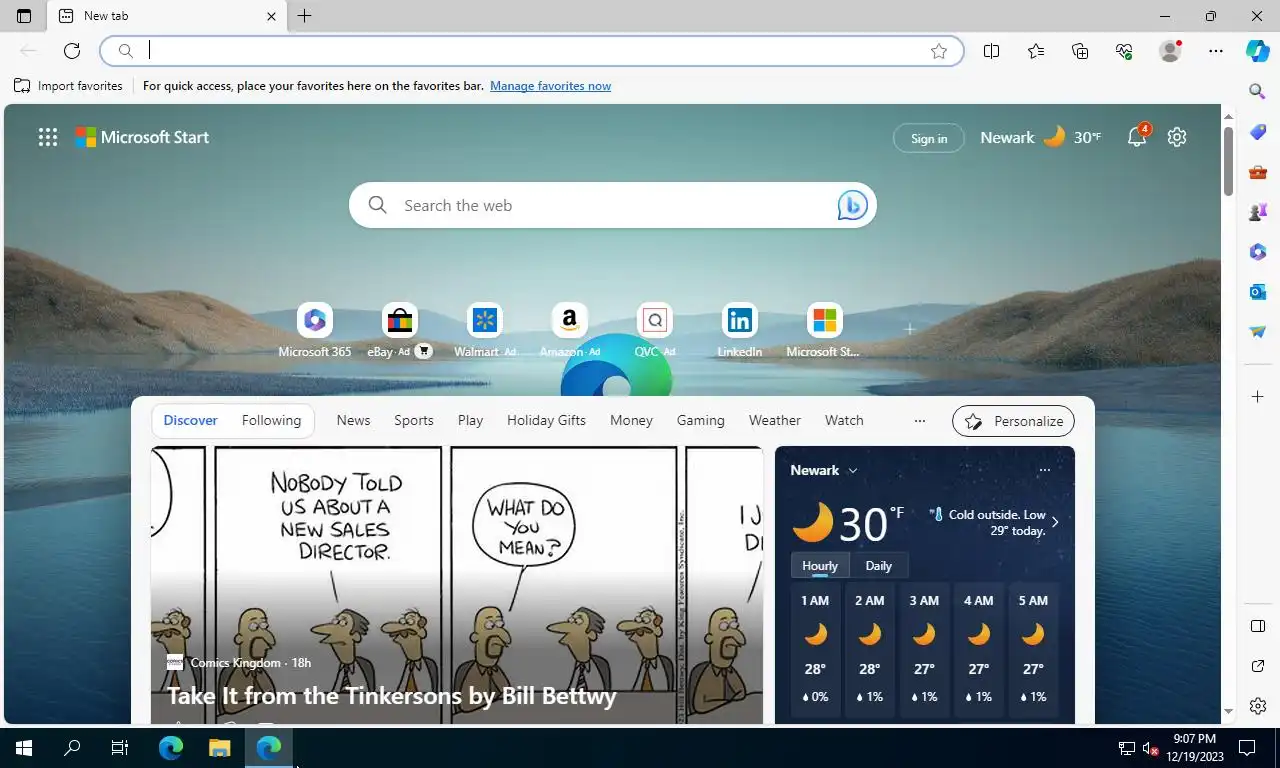Open Newark weather in the header

[x=1040, y=137]
